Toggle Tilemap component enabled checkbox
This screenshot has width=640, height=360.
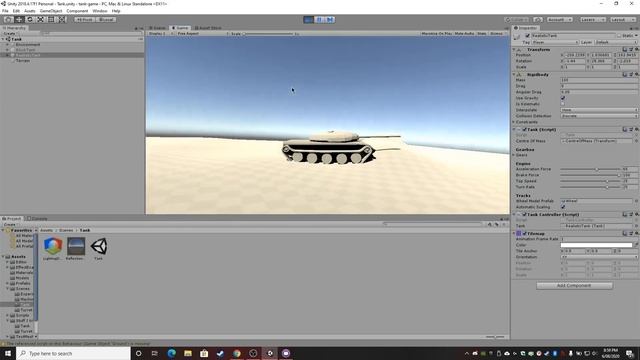524,233
